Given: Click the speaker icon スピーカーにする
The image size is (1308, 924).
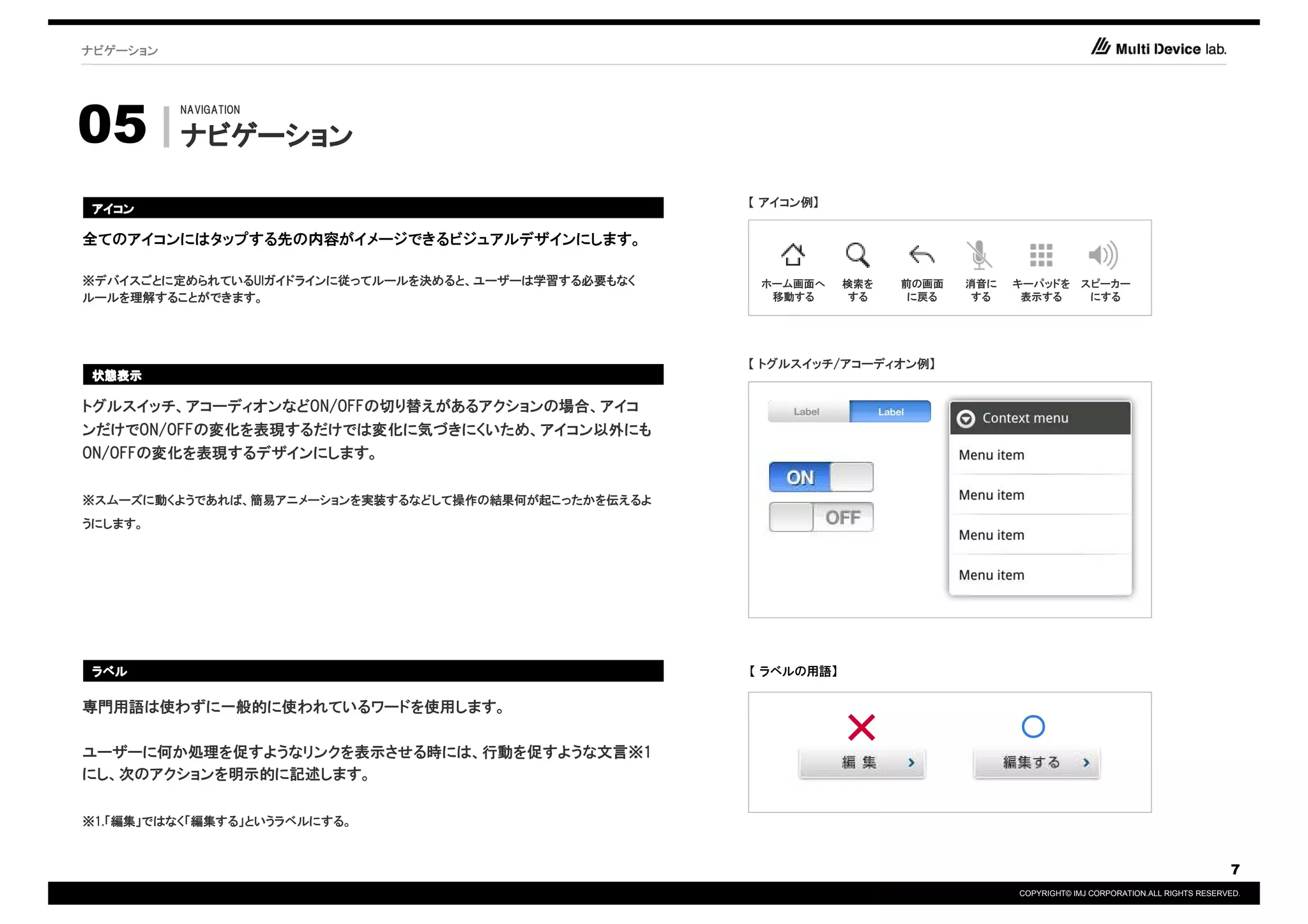Looking at the screenshot, I should coord(1103,255).
